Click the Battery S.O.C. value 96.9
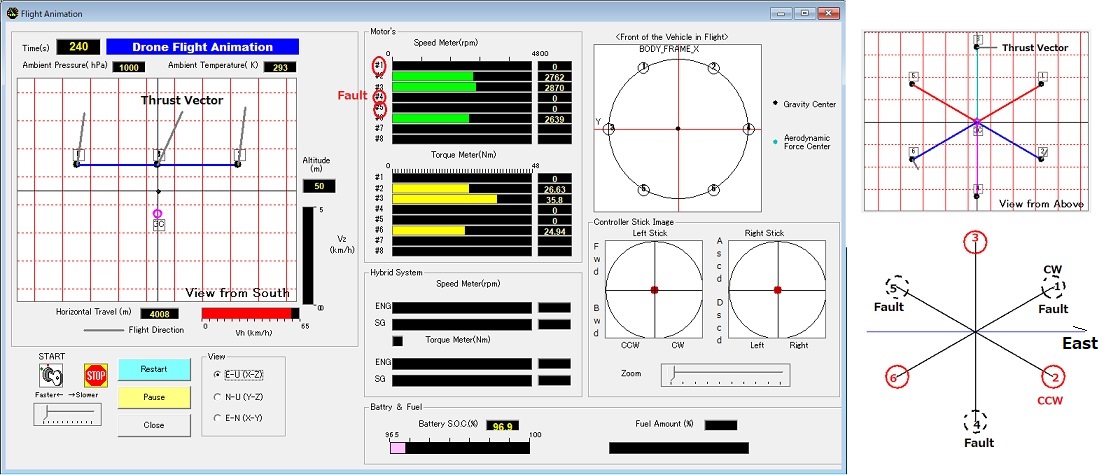The image size is (1104, 475). [505, 425]
